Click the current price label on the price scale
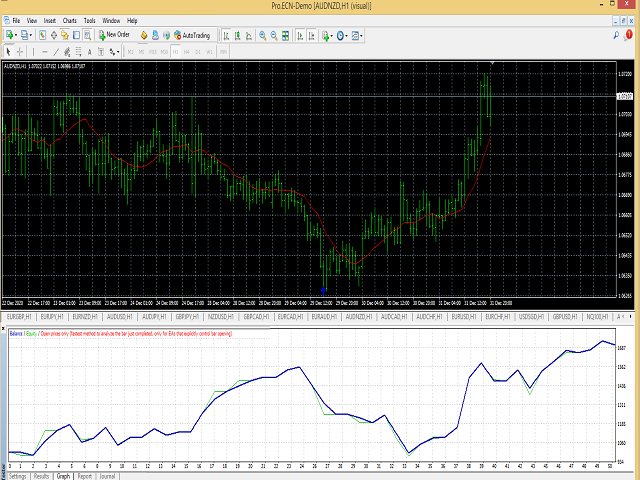The width and height of the screenshot is (640, 480). [x=624, y=96]
